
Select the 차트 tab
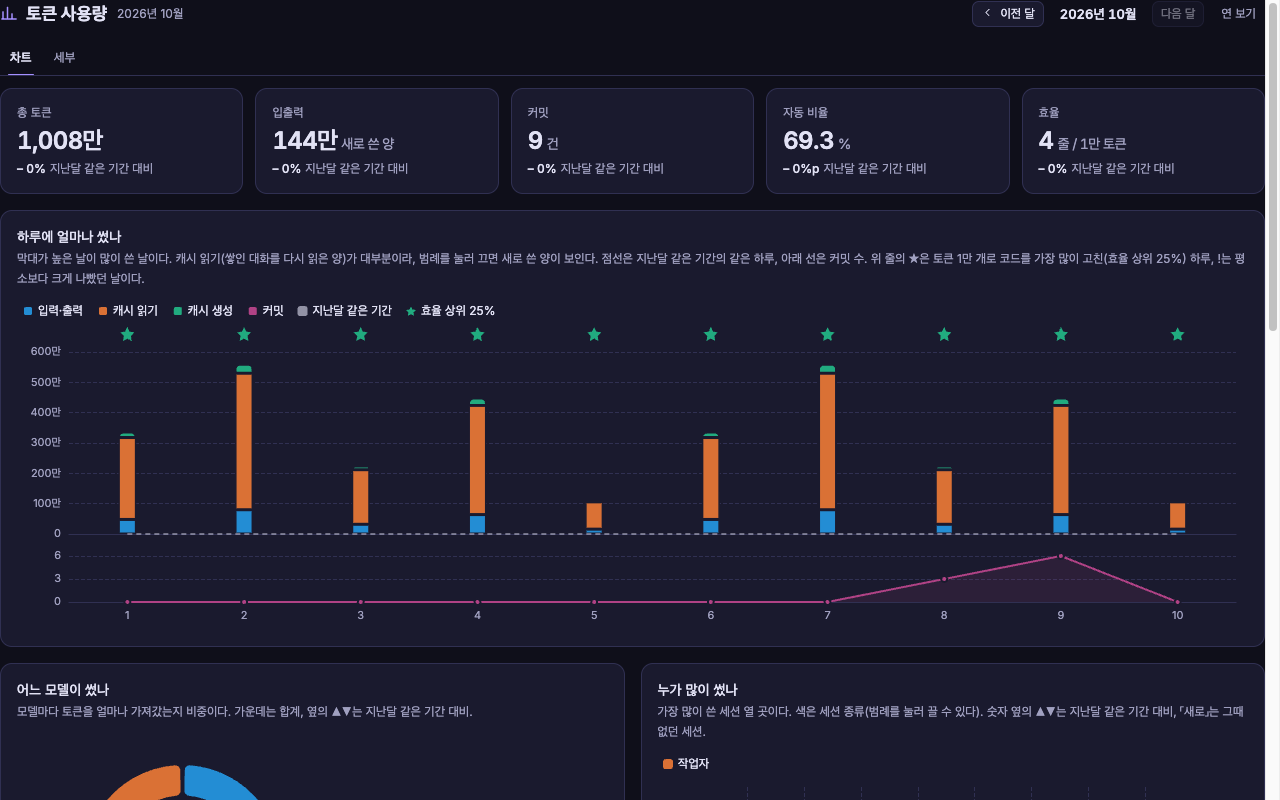(x=21, y=57)
